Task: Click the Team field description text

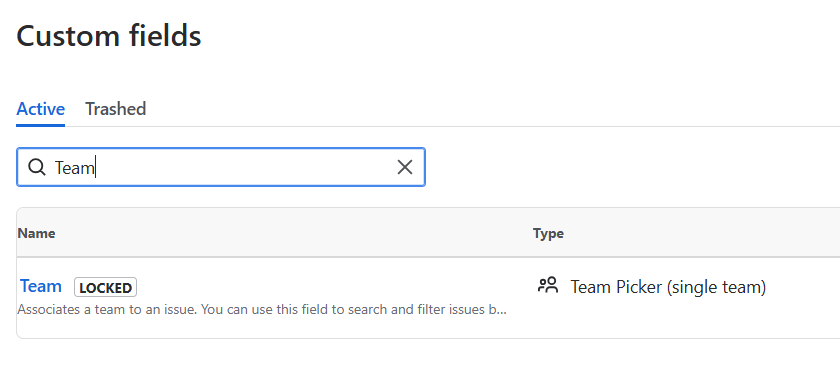Action: (261, 310)
